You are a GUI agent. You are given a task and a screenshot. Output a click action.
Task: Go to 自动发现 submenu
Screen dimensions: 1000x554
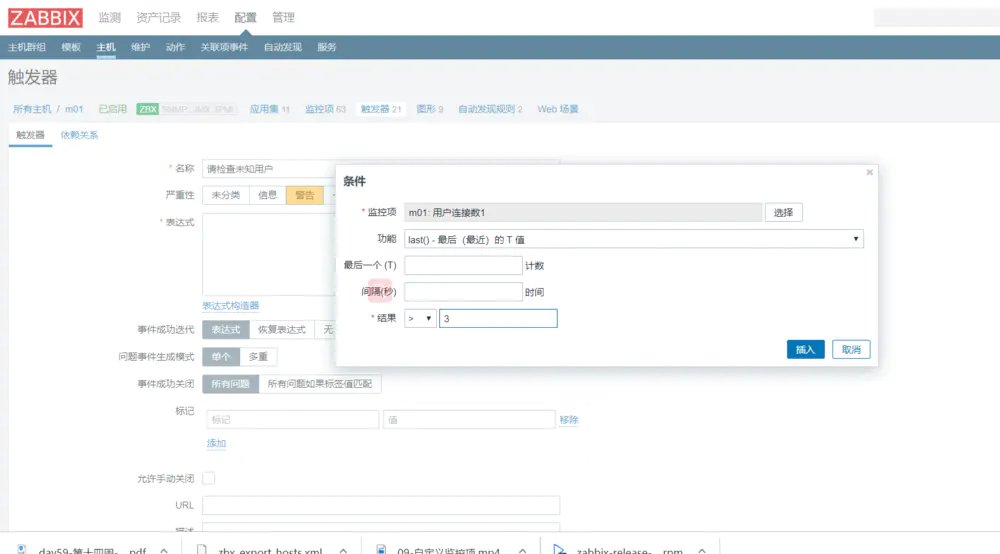[x=283, y=47]
